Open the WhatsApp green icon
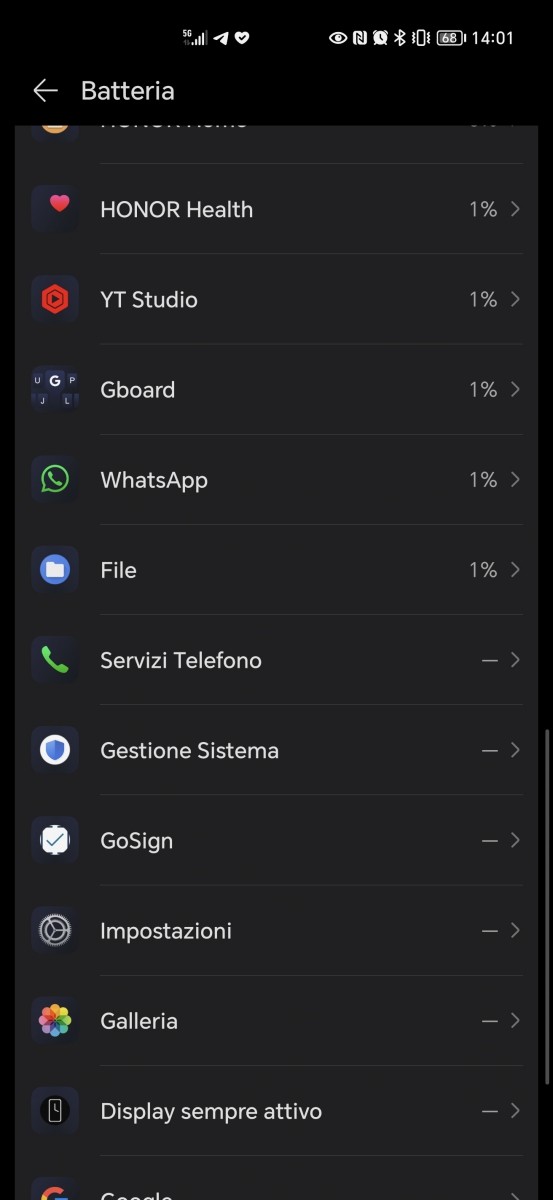Image resolution: width=553 pixels, height=1200 pixels. coord(55,479)
